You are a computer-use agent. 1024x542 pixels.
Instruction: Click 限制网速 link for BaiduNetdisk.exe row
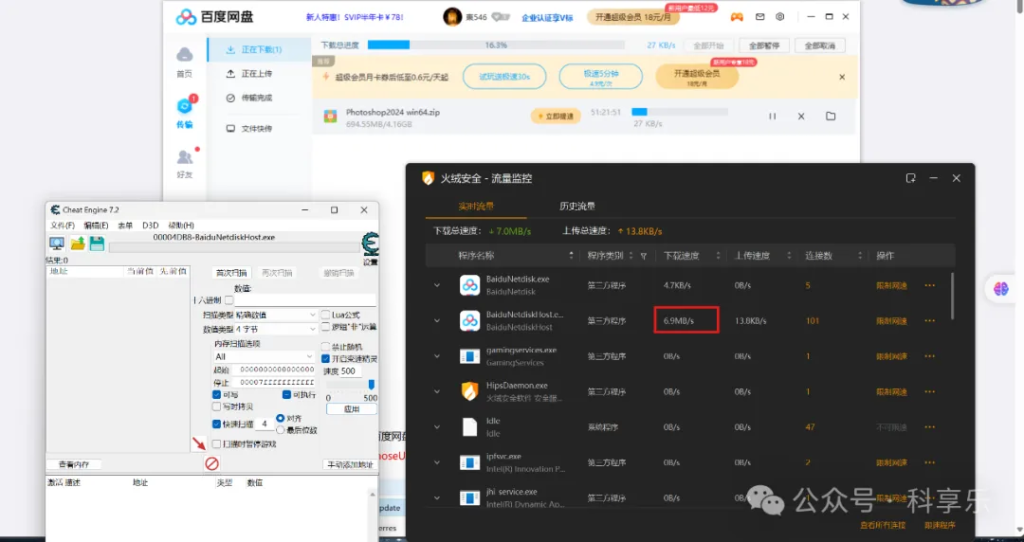click(891, 285)
